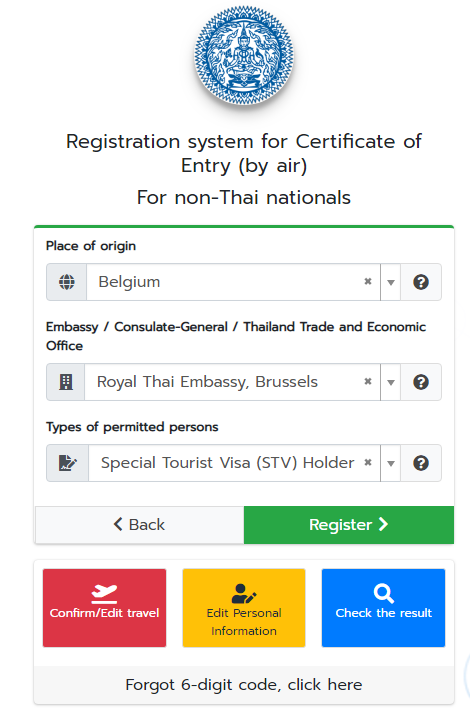Click the building icon beside Royal Thai Embassy

coord(66,382)
